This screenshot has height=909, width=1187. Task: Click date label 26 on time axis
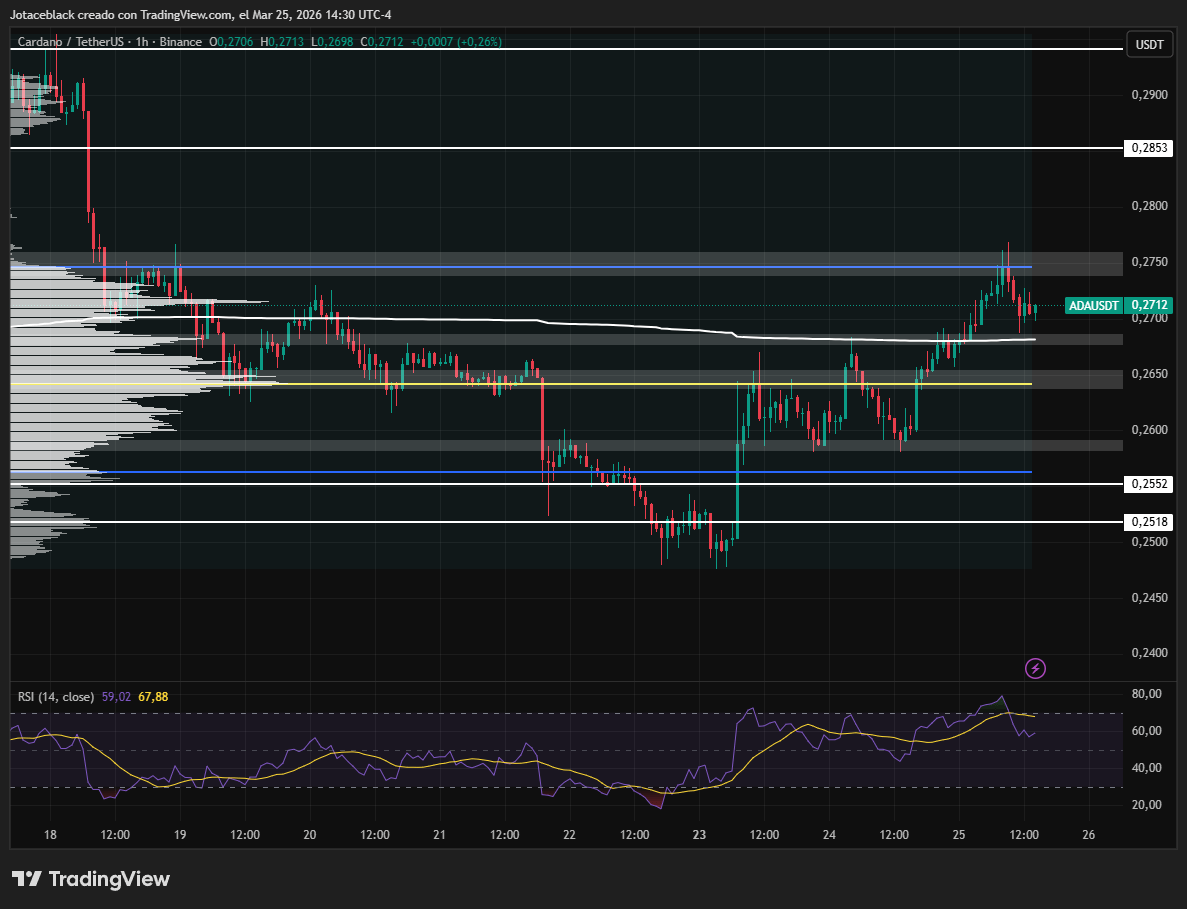click(x=1089, y=834)
